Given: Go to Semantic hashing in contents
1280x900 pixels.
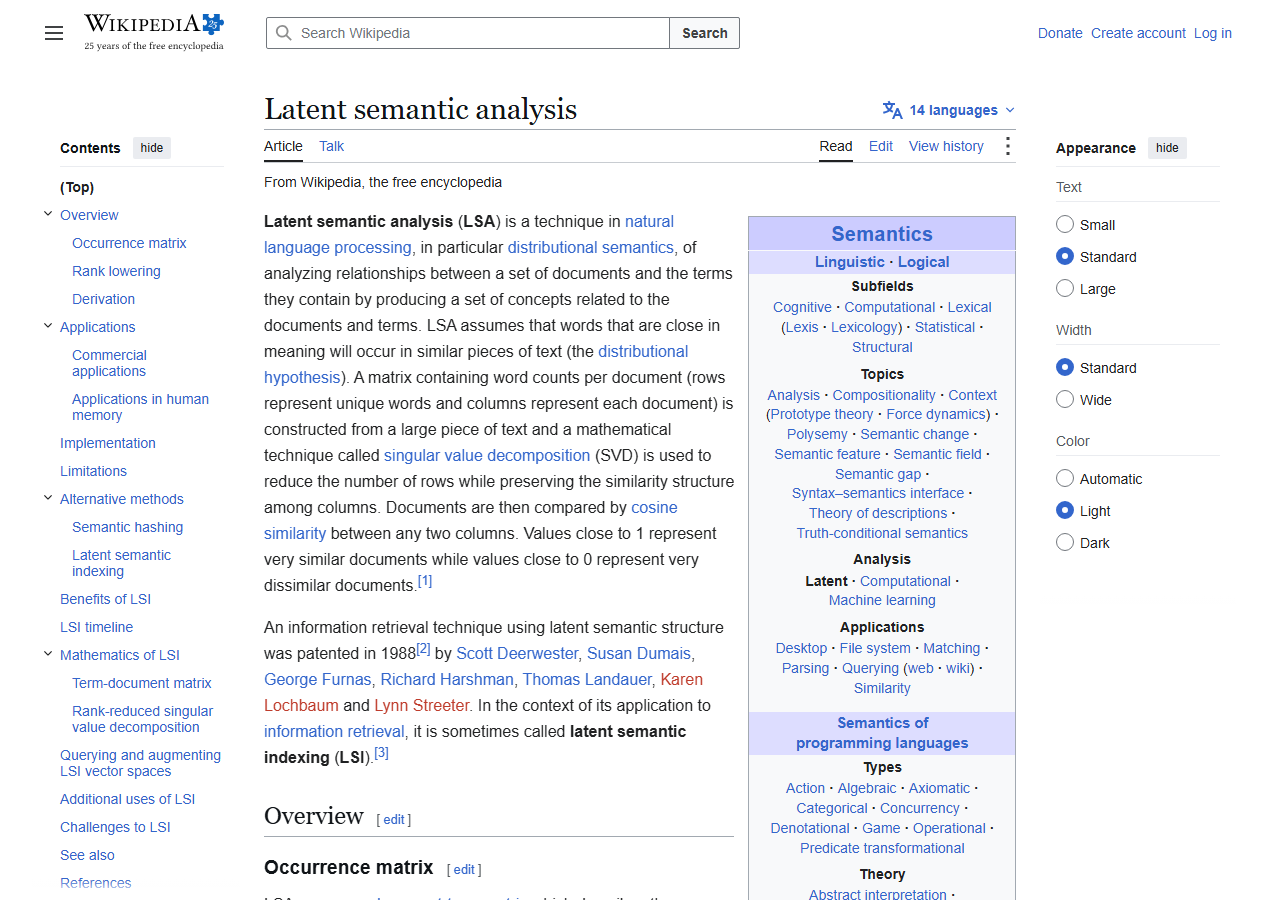Looking at the screenshot, I should pos(127,527).
